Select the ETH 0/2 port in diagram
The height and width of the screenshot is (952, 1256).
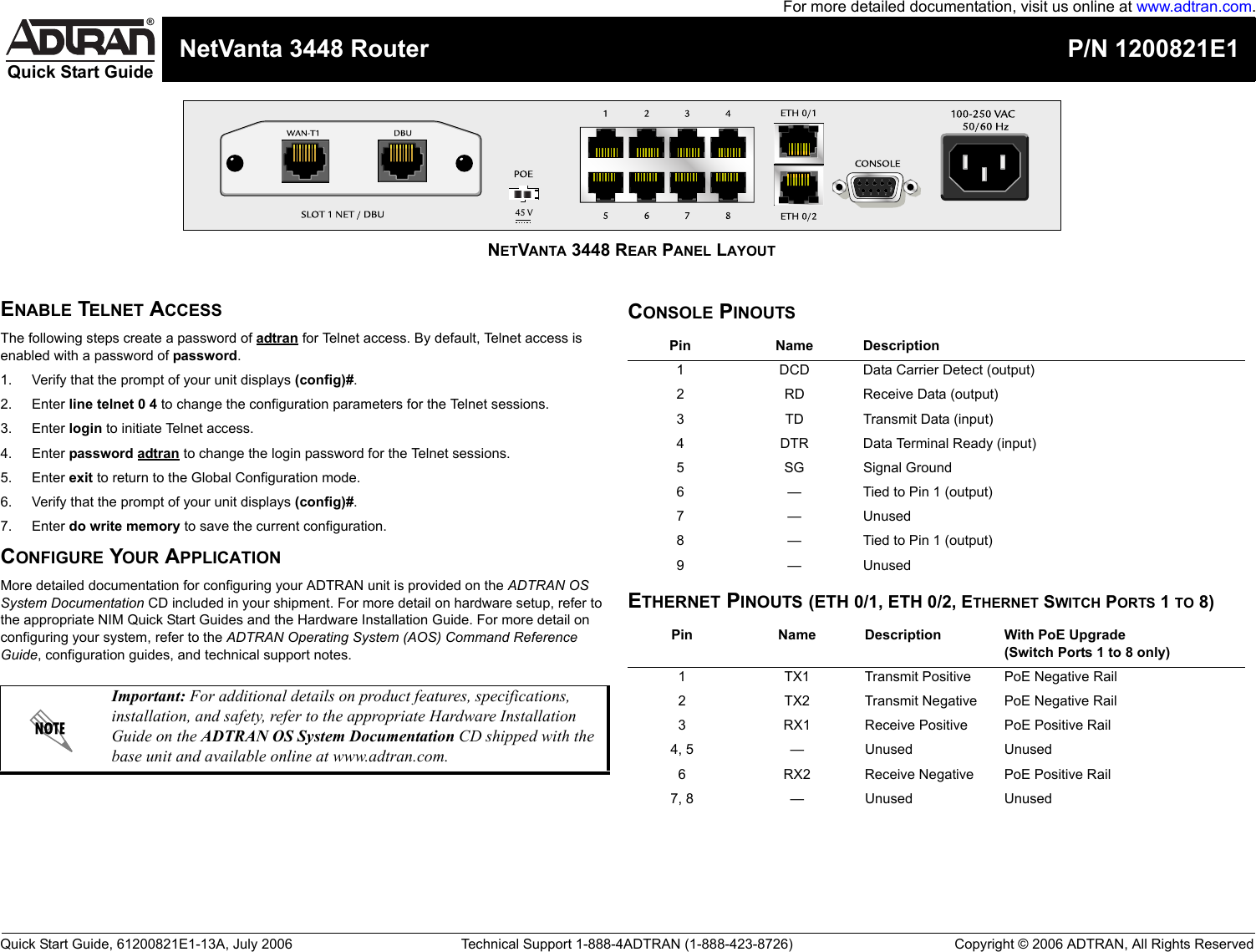coord(798,186)
